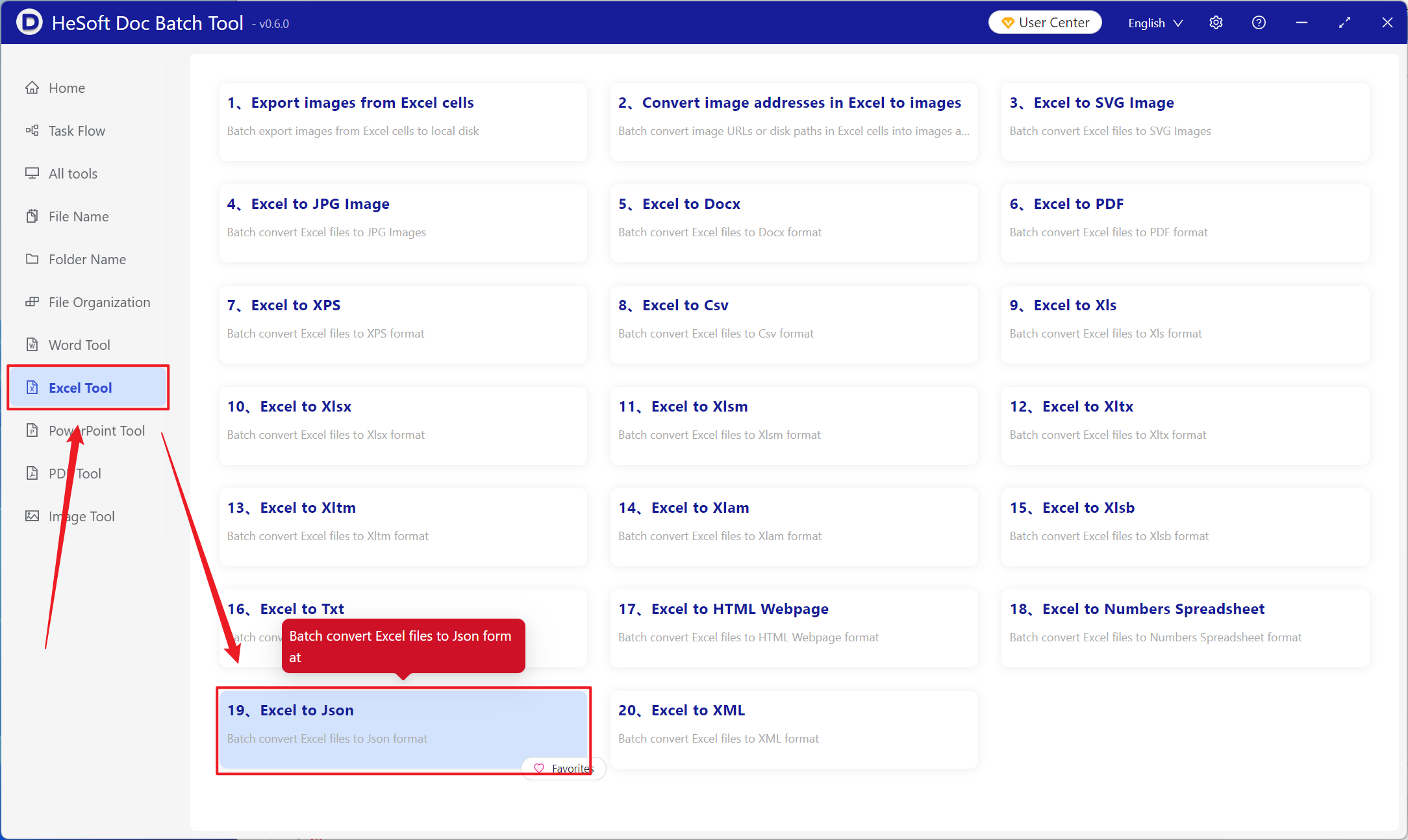This screenshot has width=1408, height=840.
Task: Open Excel to Xlsm tool
Action: (794, 426)
